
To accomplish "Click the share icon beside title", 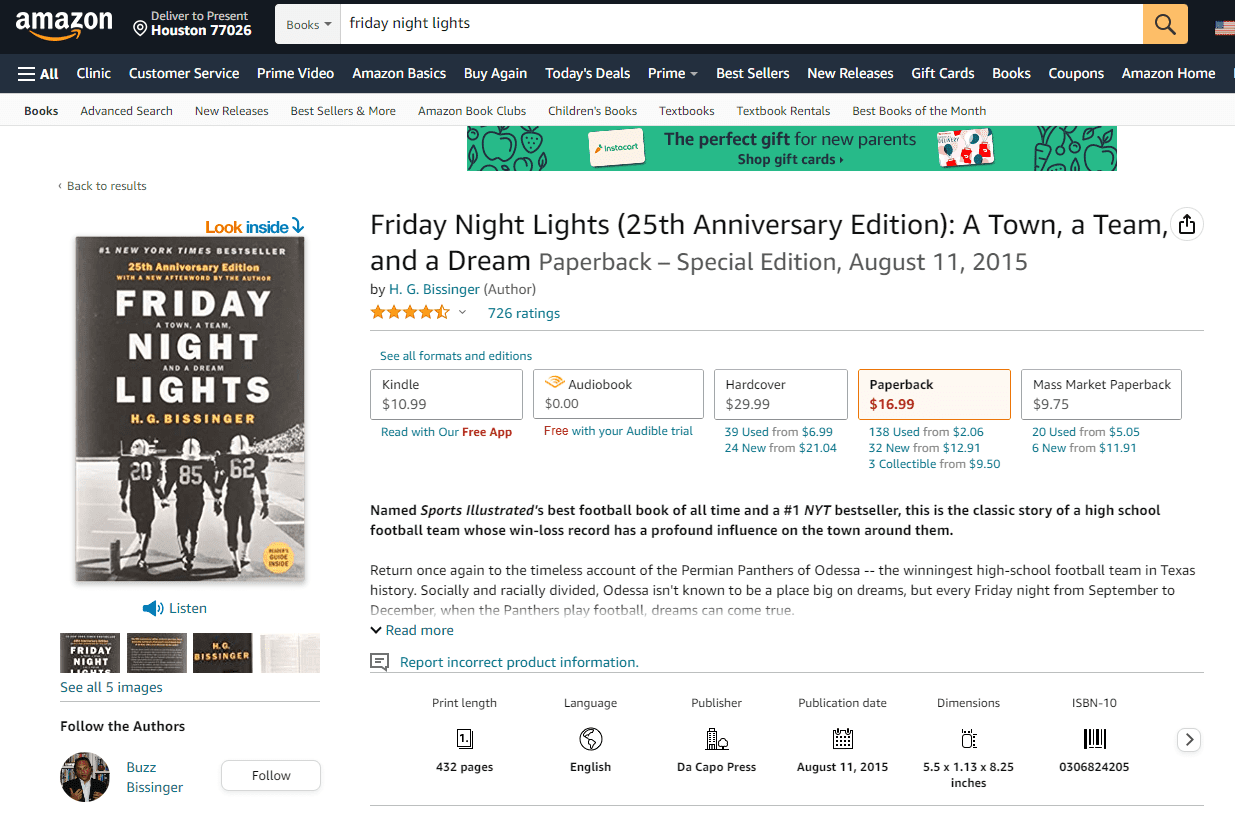I will click(x=1187, y=225).
